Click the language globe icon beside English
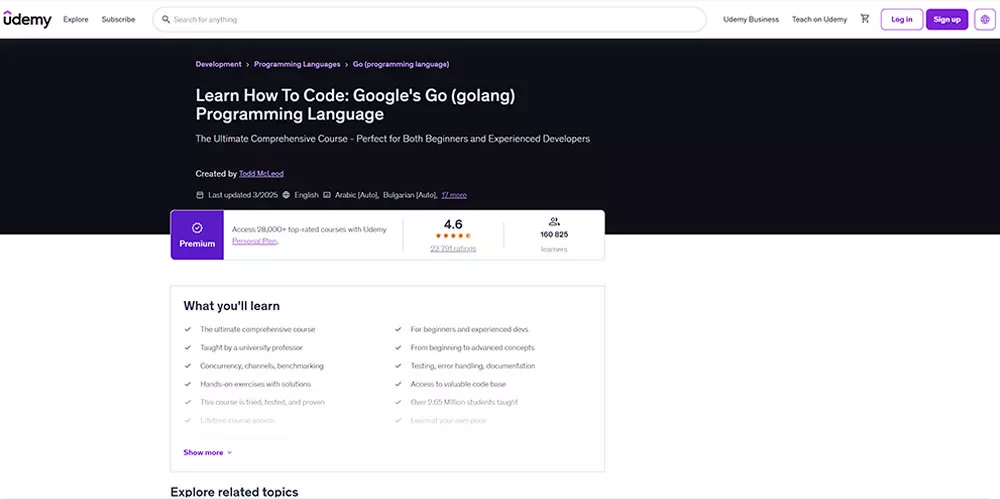Screen dimensions: 1000x499 point(286,195)
